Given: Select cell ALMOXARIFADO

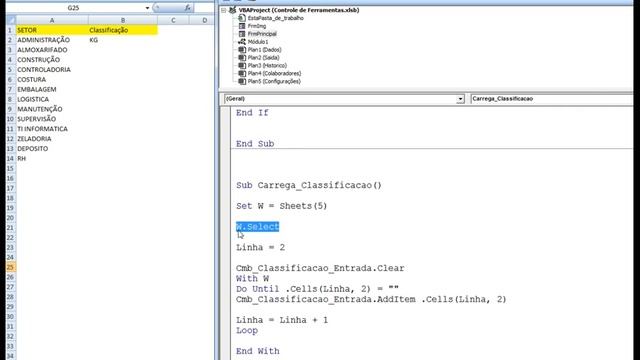Looking at the screenshot, I should click(x=52, y=50).
